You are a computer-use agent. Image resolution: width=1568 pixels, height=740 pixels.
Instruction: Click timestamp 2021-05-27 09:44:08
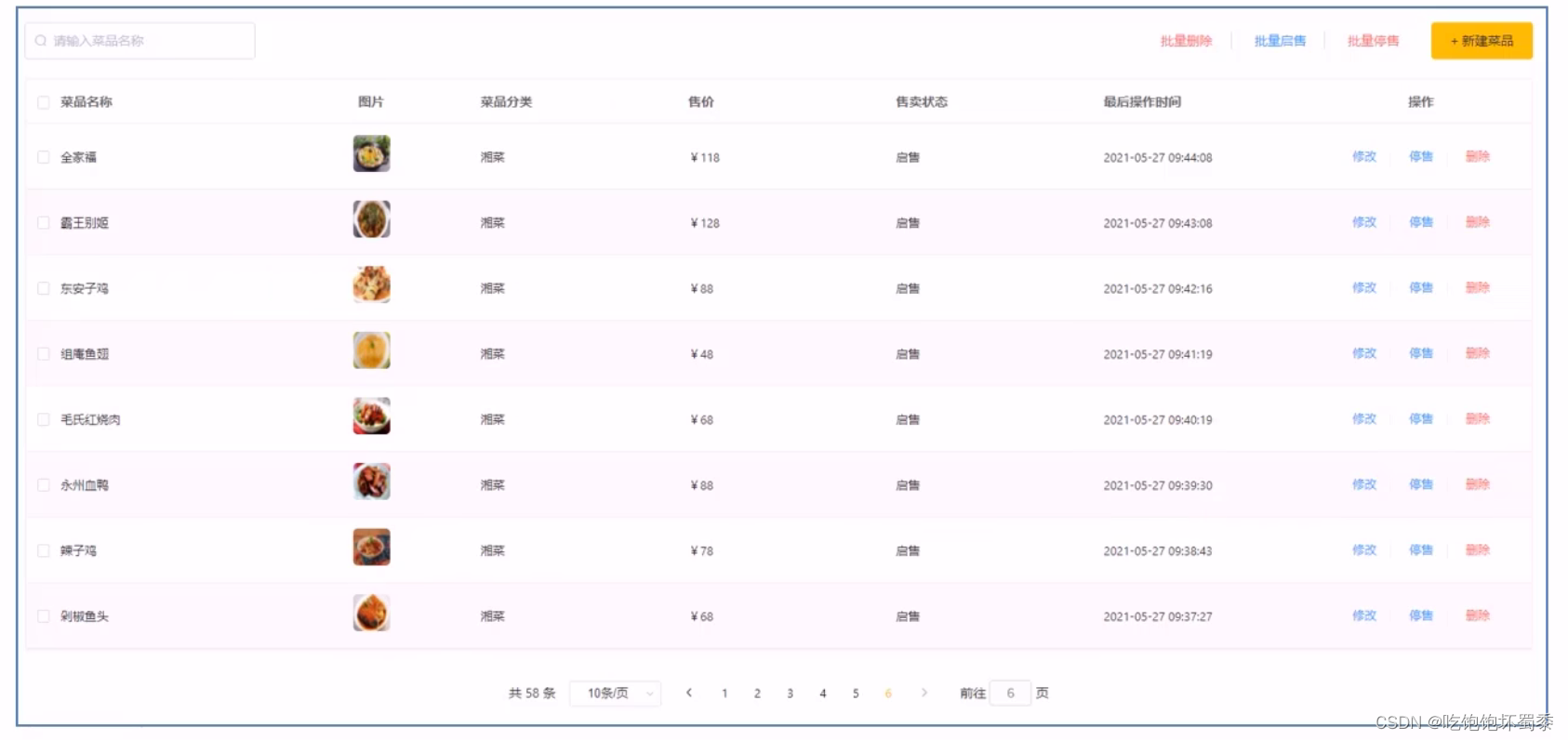(1158, 158)
